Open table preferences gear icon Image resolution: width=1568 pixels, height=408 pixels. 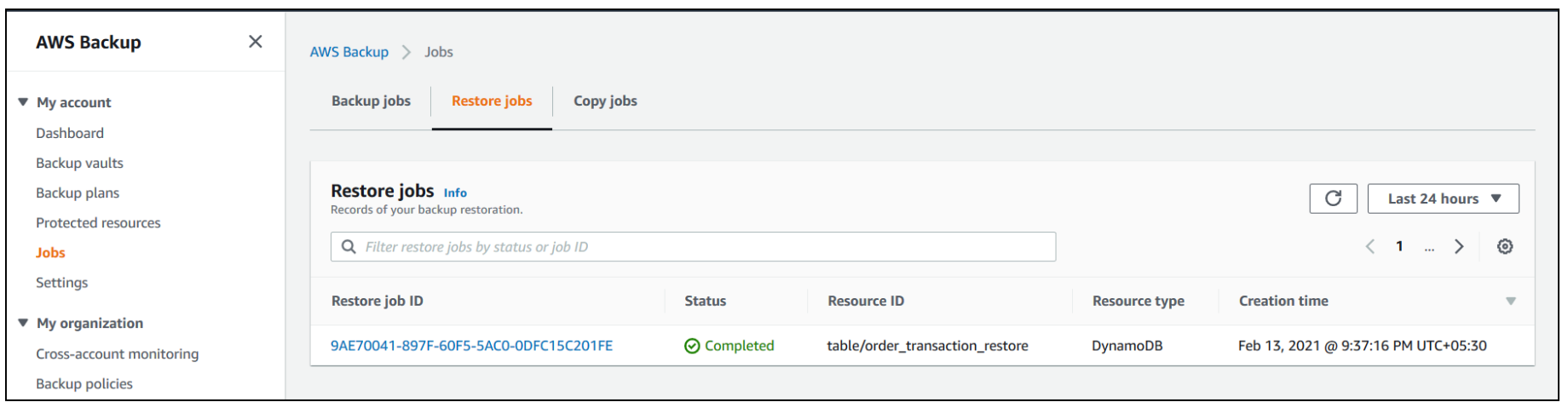(1505, 246)
